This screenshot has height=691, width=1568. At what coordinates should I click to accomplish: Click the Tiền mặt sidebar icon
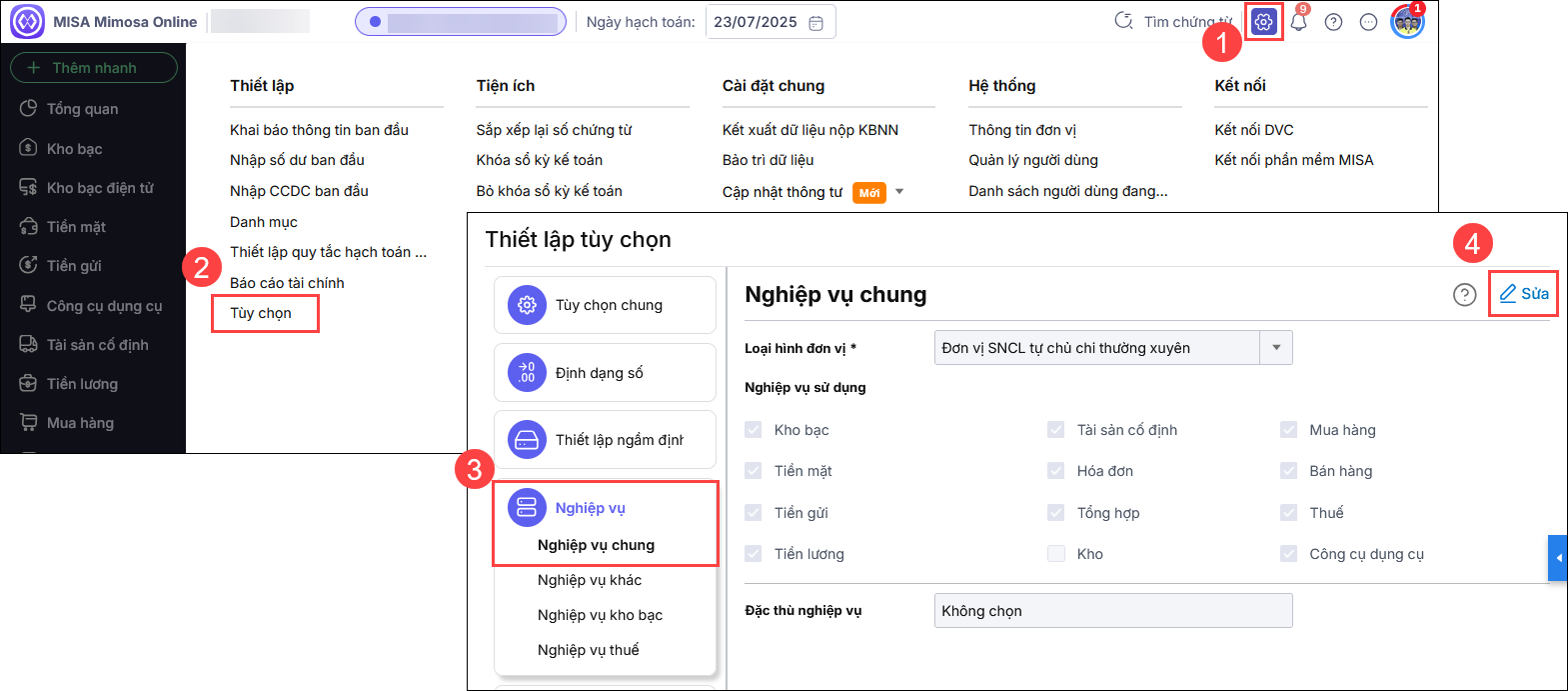[x=28, y=226]
